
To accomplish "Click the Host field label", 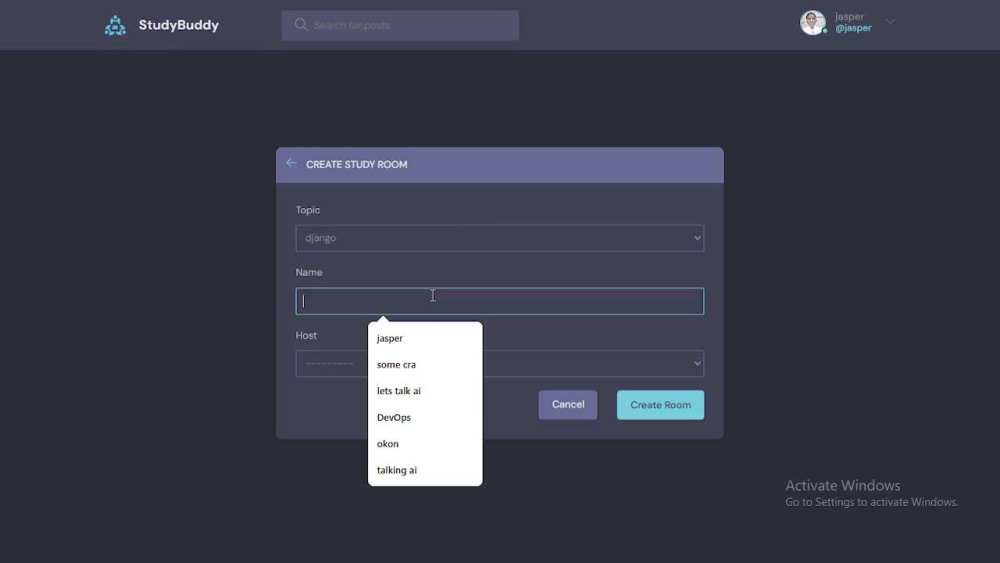I will 306,335.
